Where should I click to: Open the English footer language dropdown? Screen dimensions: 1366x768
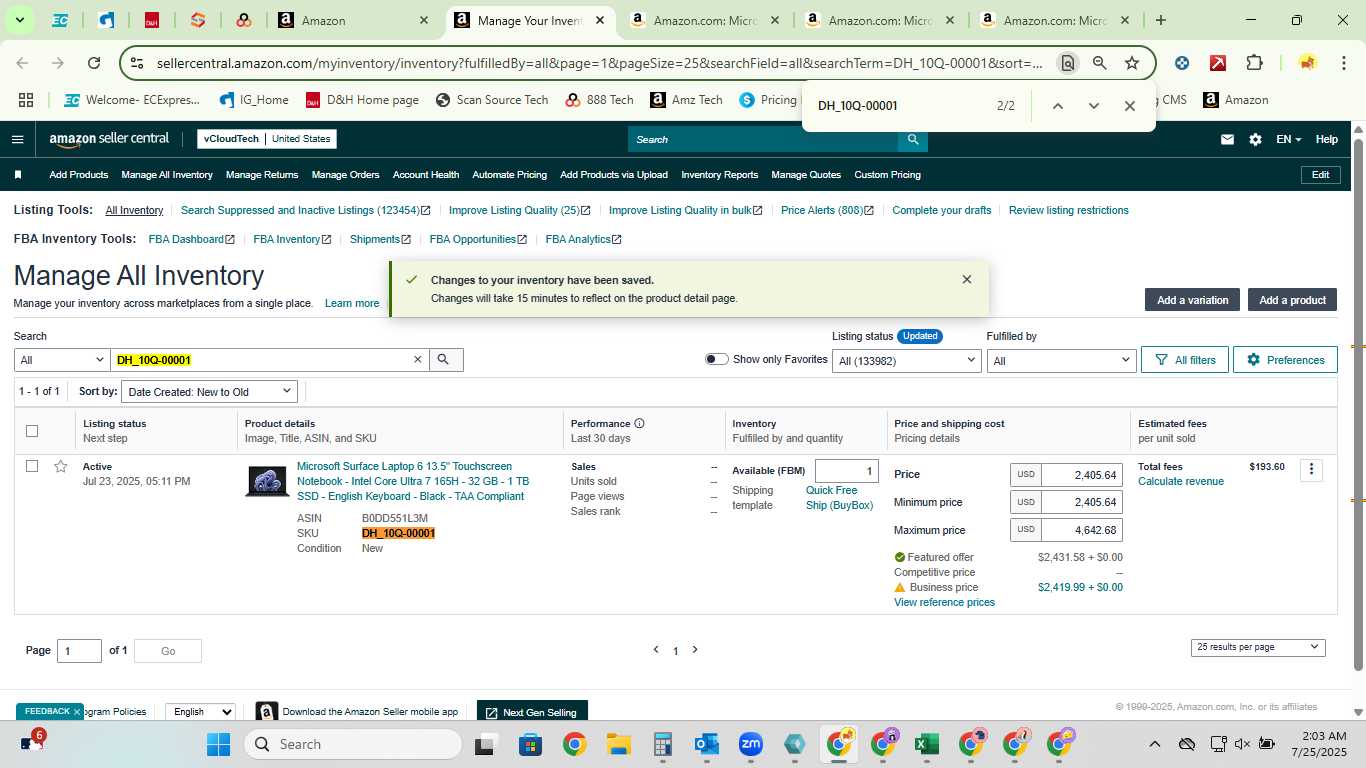tap(200, 712)
